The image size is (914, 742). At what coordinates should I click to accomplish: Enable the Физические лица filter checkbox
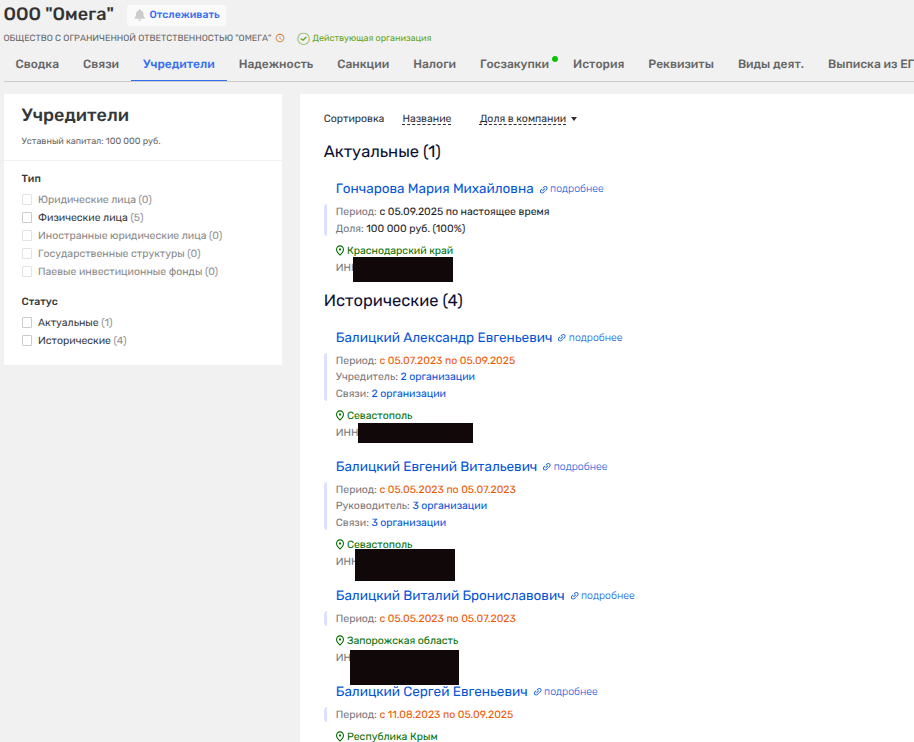pos(28,217)
